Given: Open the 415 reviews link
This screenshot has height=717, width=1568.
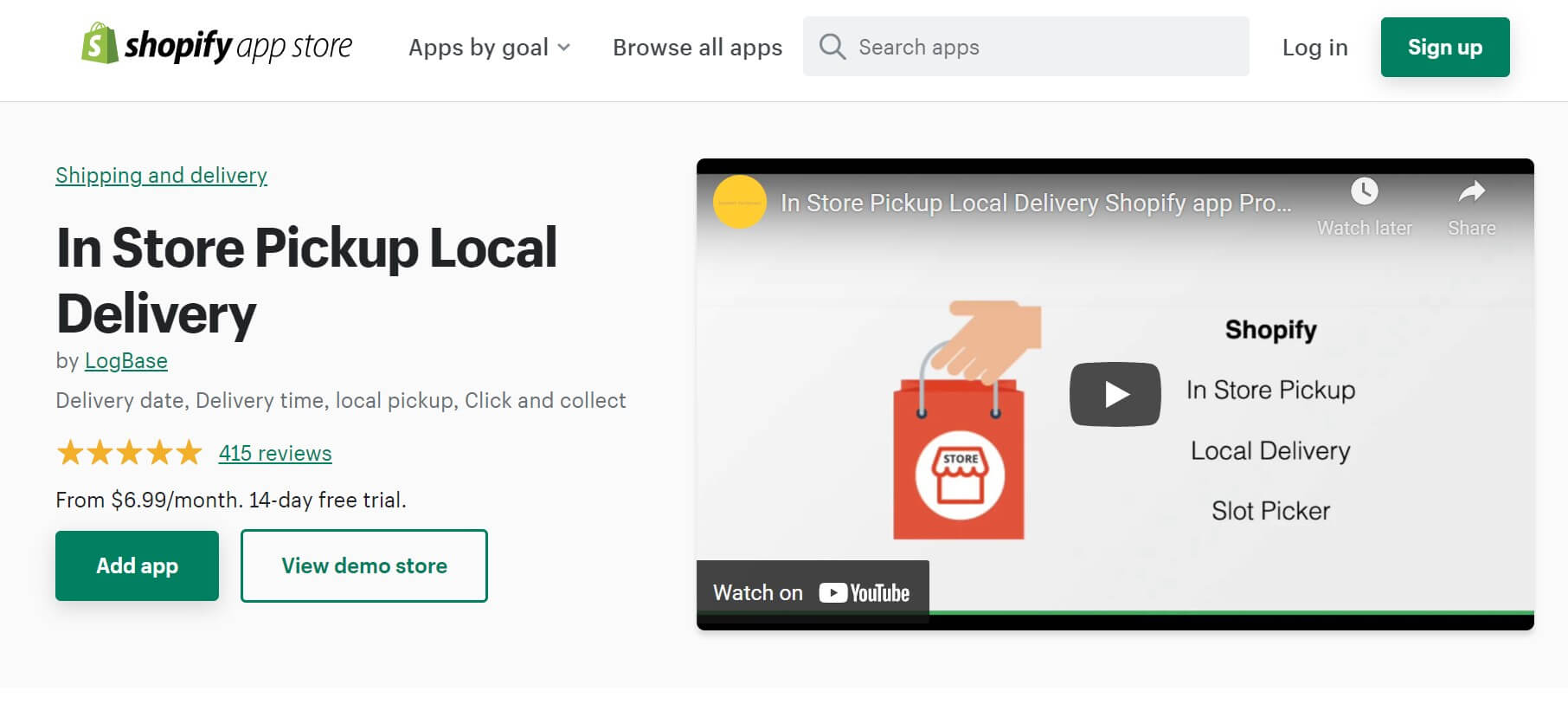Looking at the screenshot, I should pos(275,453).
